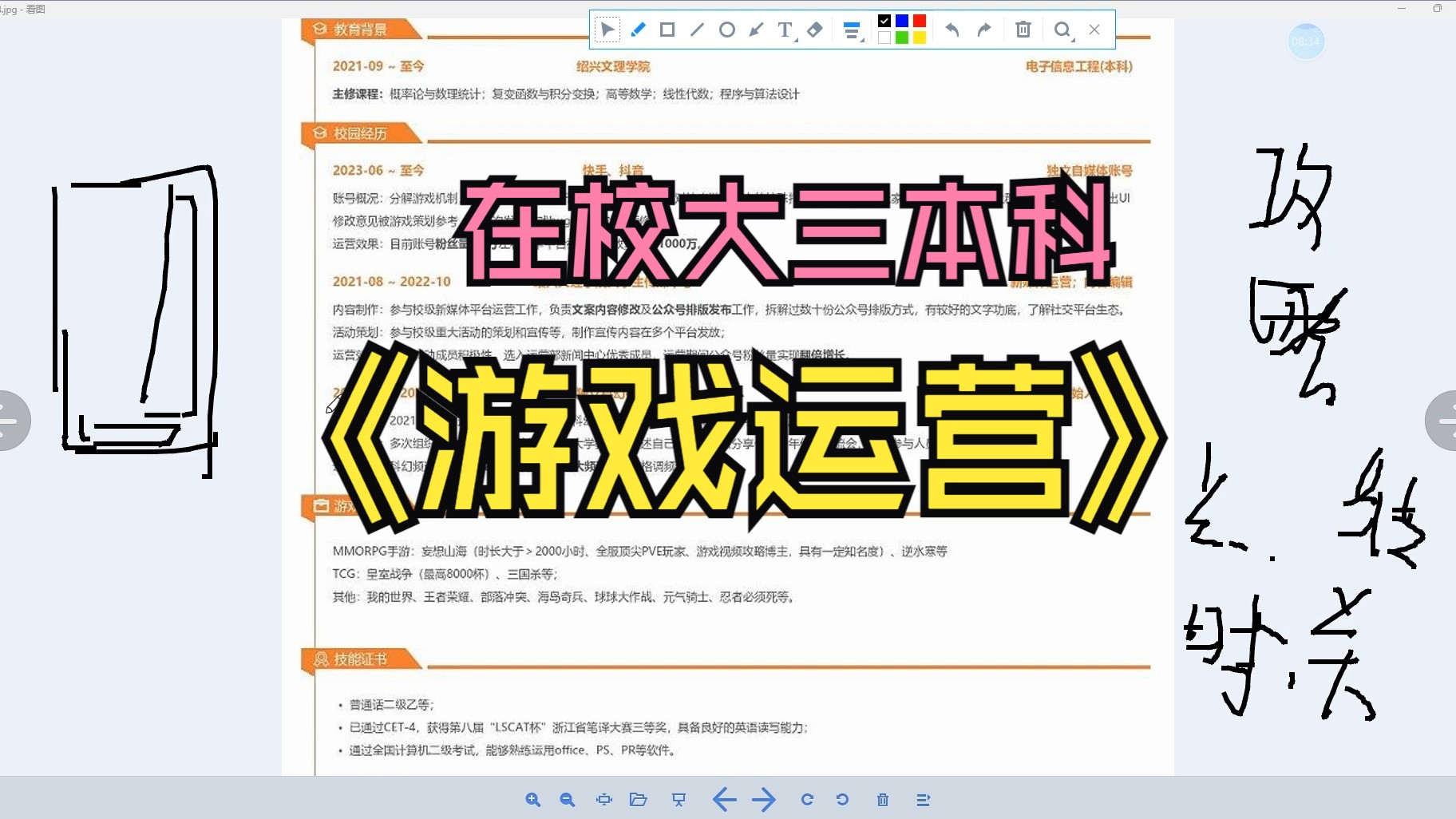Rotate the image clockwise

point(807,800)
